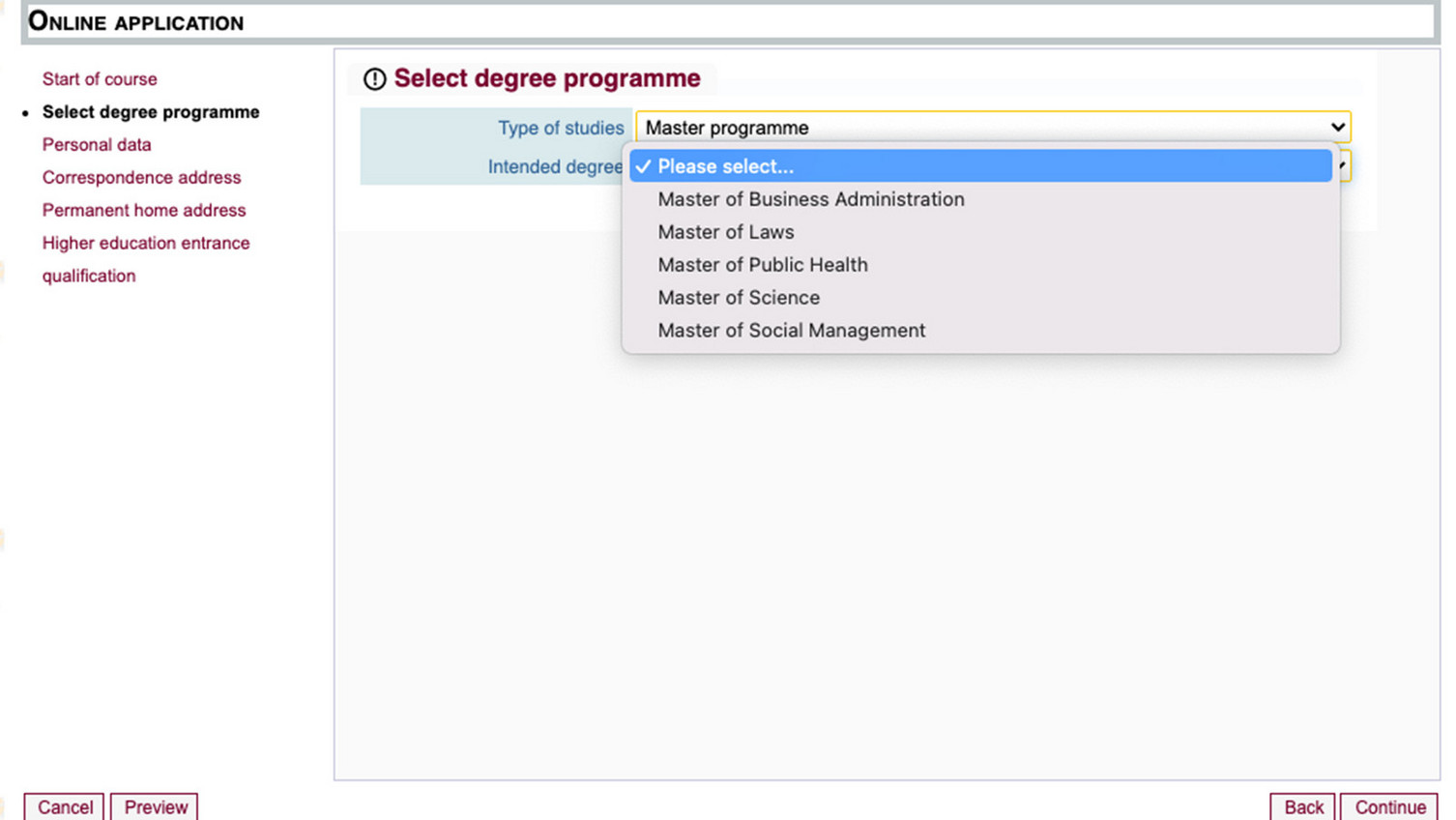This screenshot has width=1456, height=820.
Task: Click the Preview button
Action: coord(155,807)
